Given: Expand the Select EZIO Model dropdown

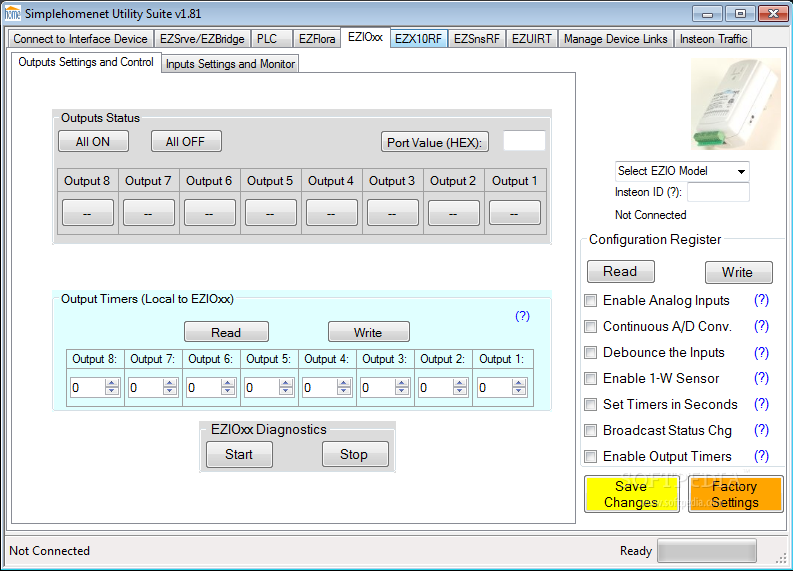Looking at the screenshot, I should (741, 171).
